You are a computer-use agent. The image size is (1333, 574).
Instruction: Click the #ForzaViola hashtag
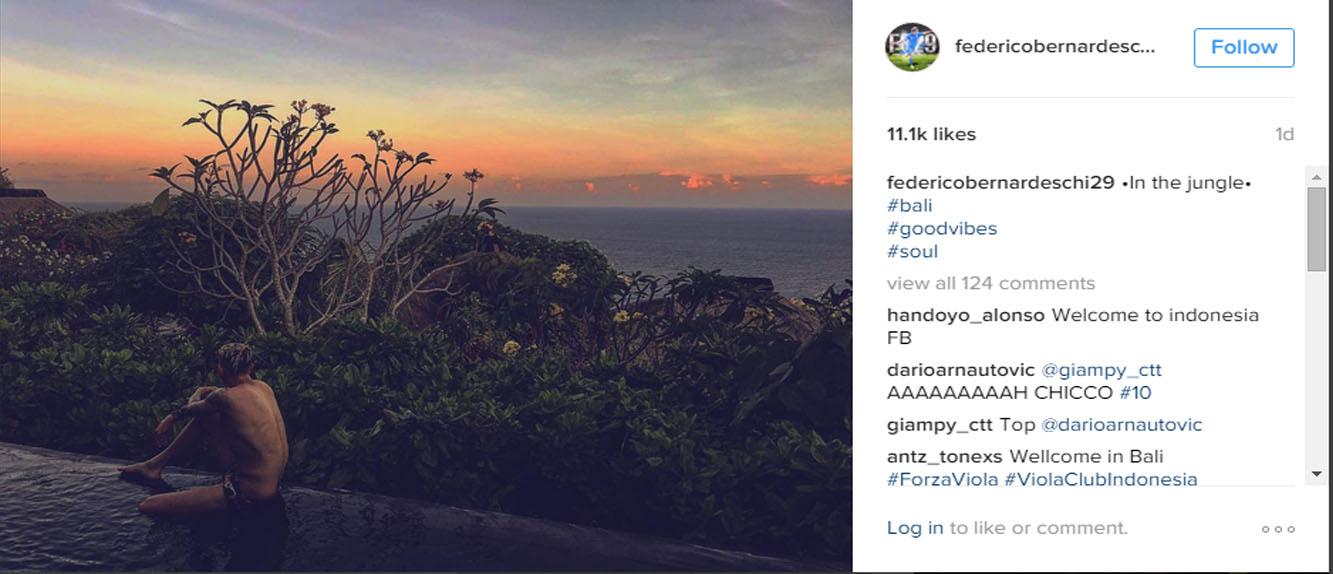point(942,479)
